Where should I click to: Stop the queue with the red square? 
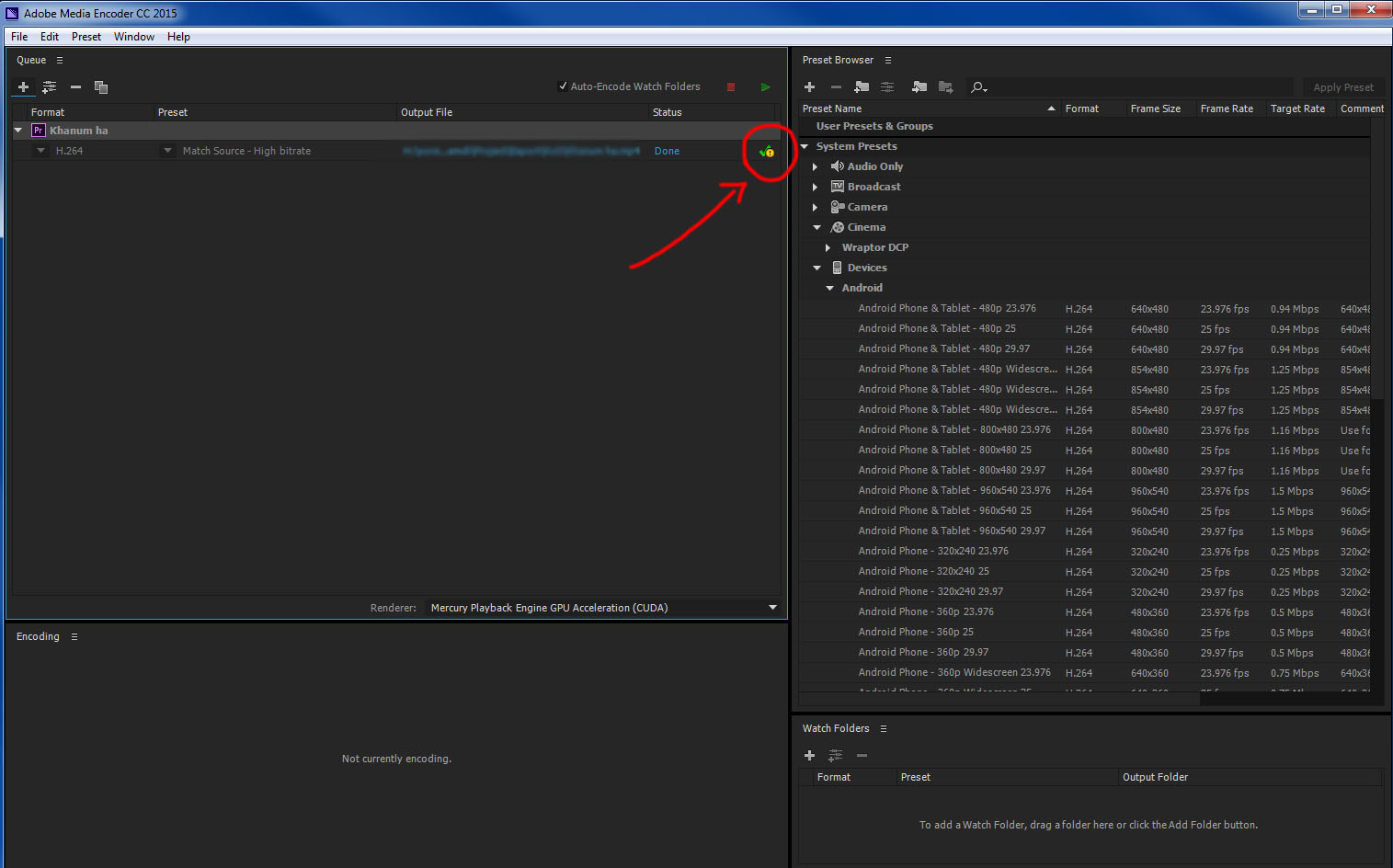pyautogui.click(x=731, y=87)
